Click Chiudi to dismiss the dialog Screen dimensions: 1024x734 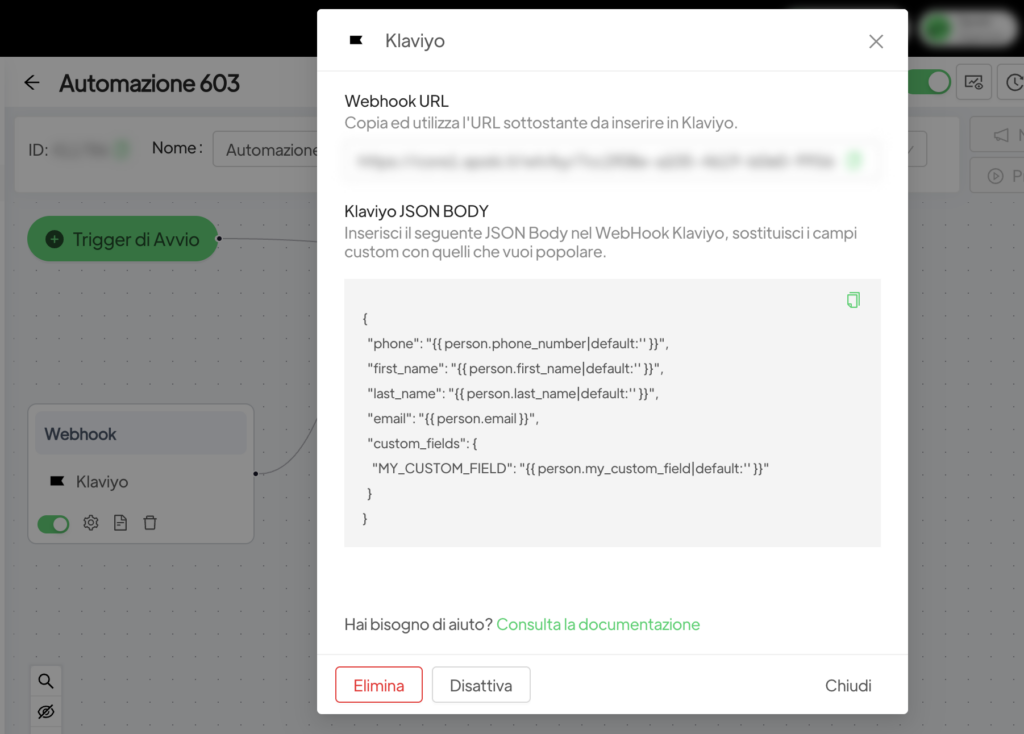[848, 685]
